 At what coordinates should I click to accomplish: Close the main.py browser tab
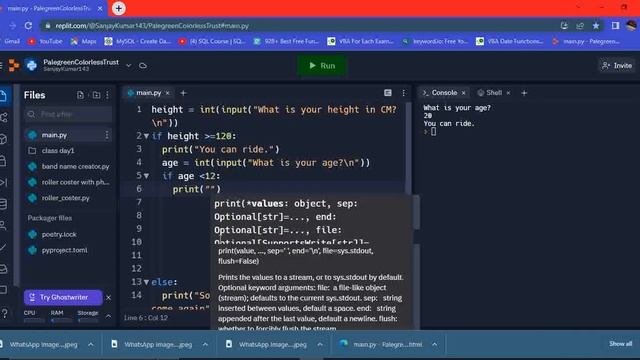100,8
